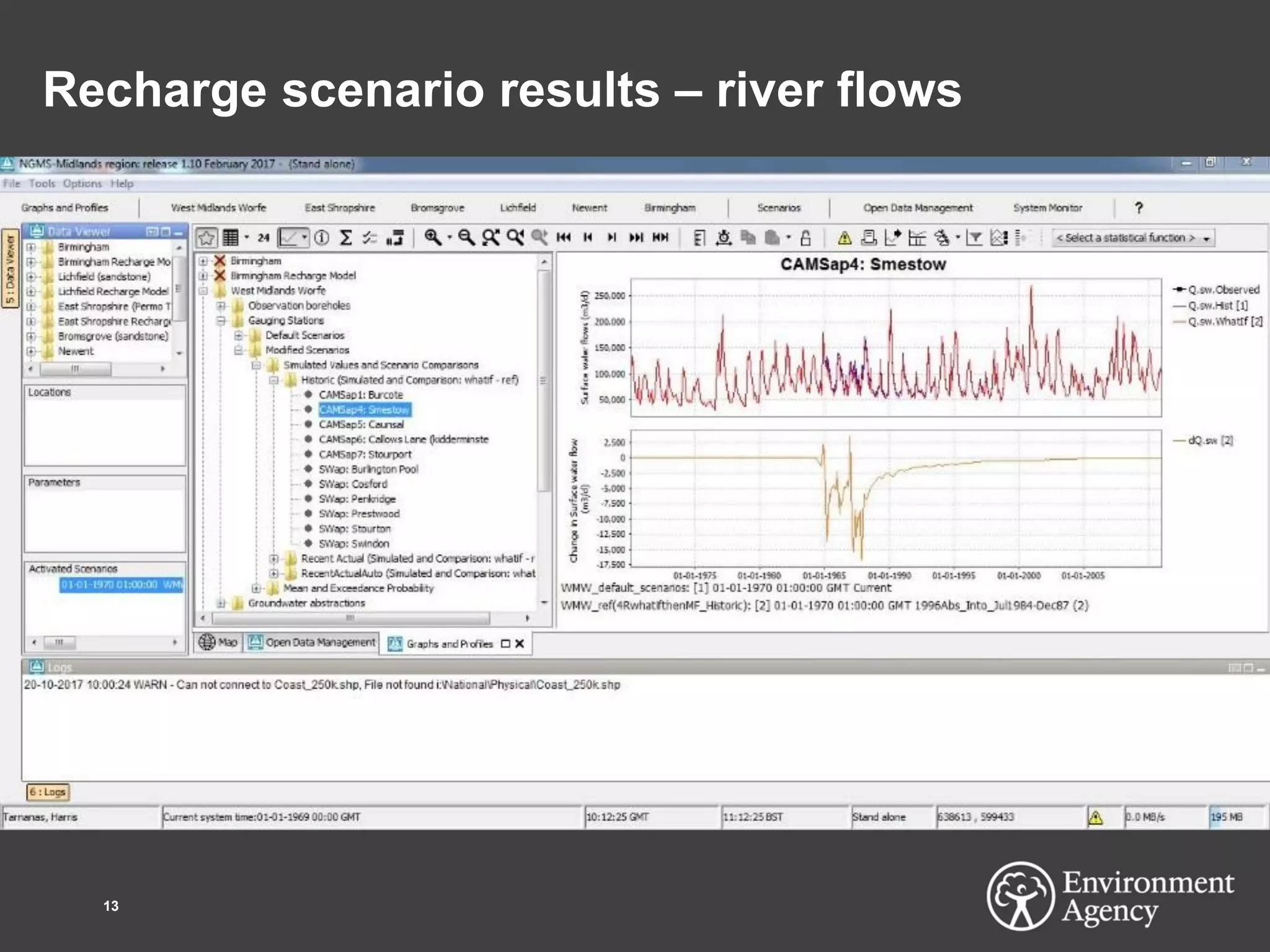Open the Help menu
This screenshot has width=1270, height=952.
click(122, 183)
